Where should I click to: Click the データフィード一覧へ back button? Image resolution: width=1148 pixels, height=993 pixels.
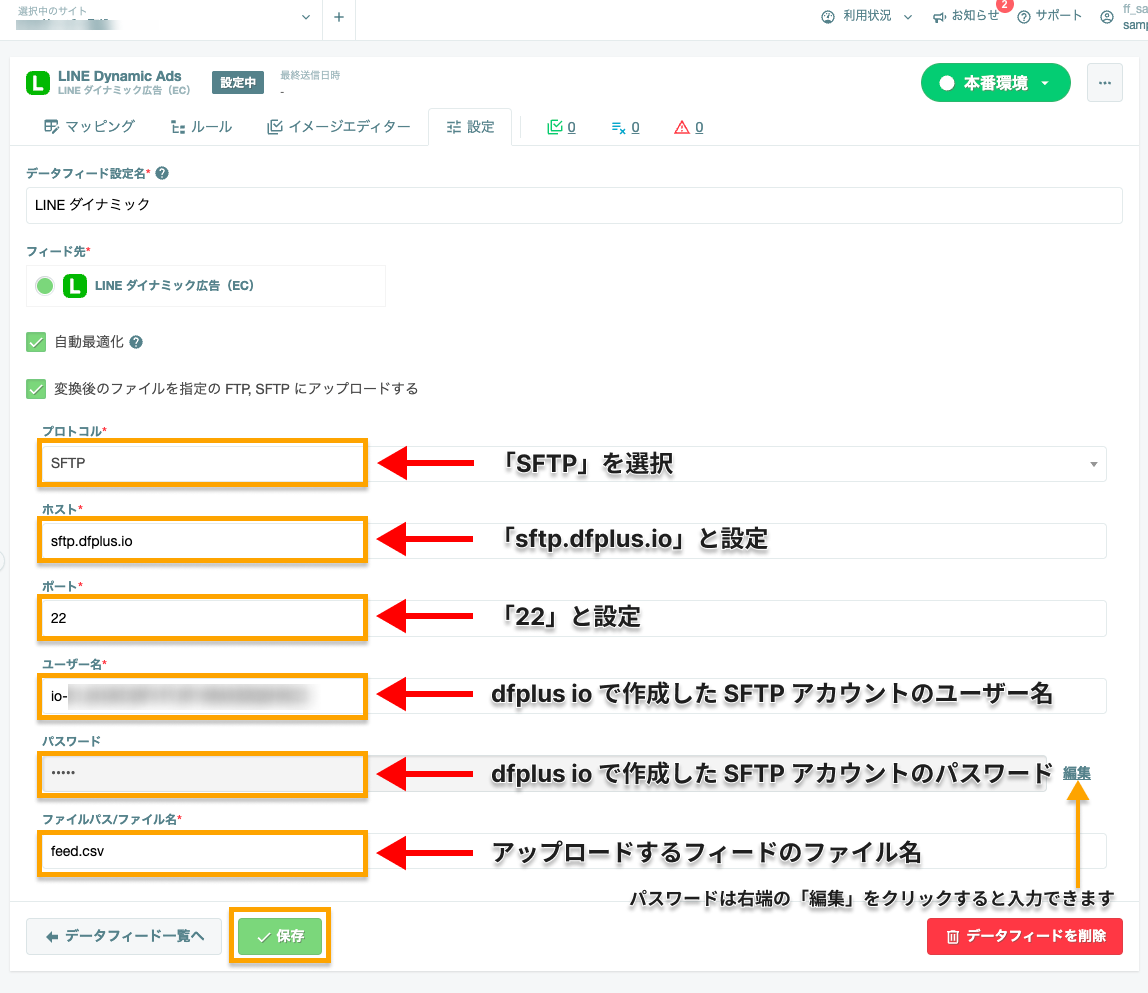pos(124,936)
